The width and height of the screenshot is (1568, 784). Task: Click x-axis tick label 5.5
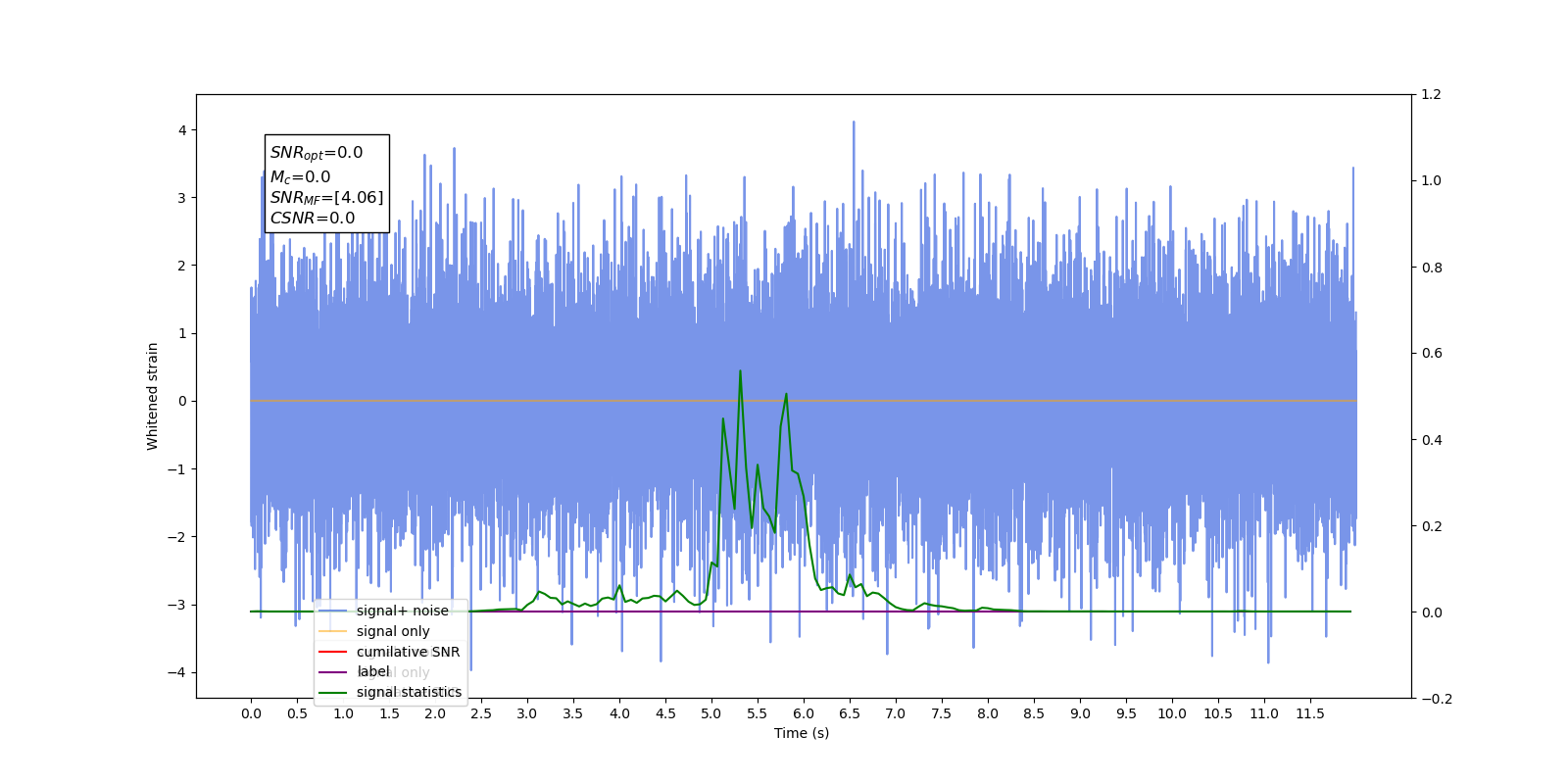click(758, 713)
